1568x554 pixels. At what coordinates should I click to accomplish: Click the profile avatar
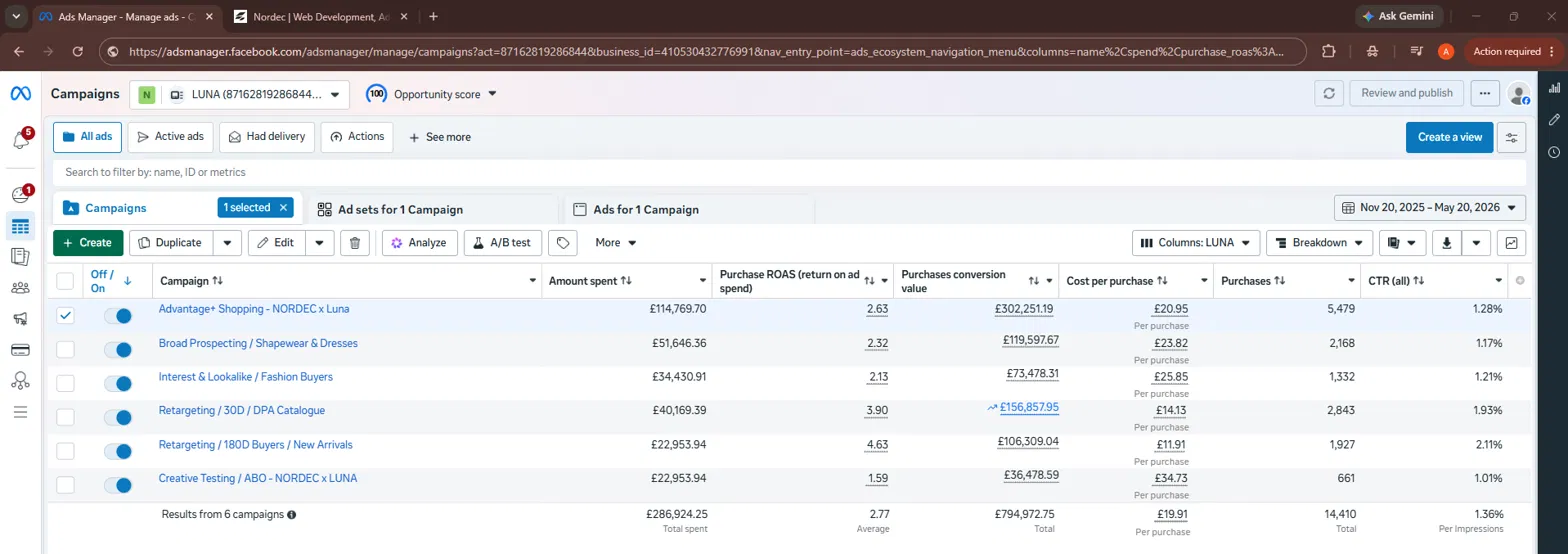point(1519,94)
